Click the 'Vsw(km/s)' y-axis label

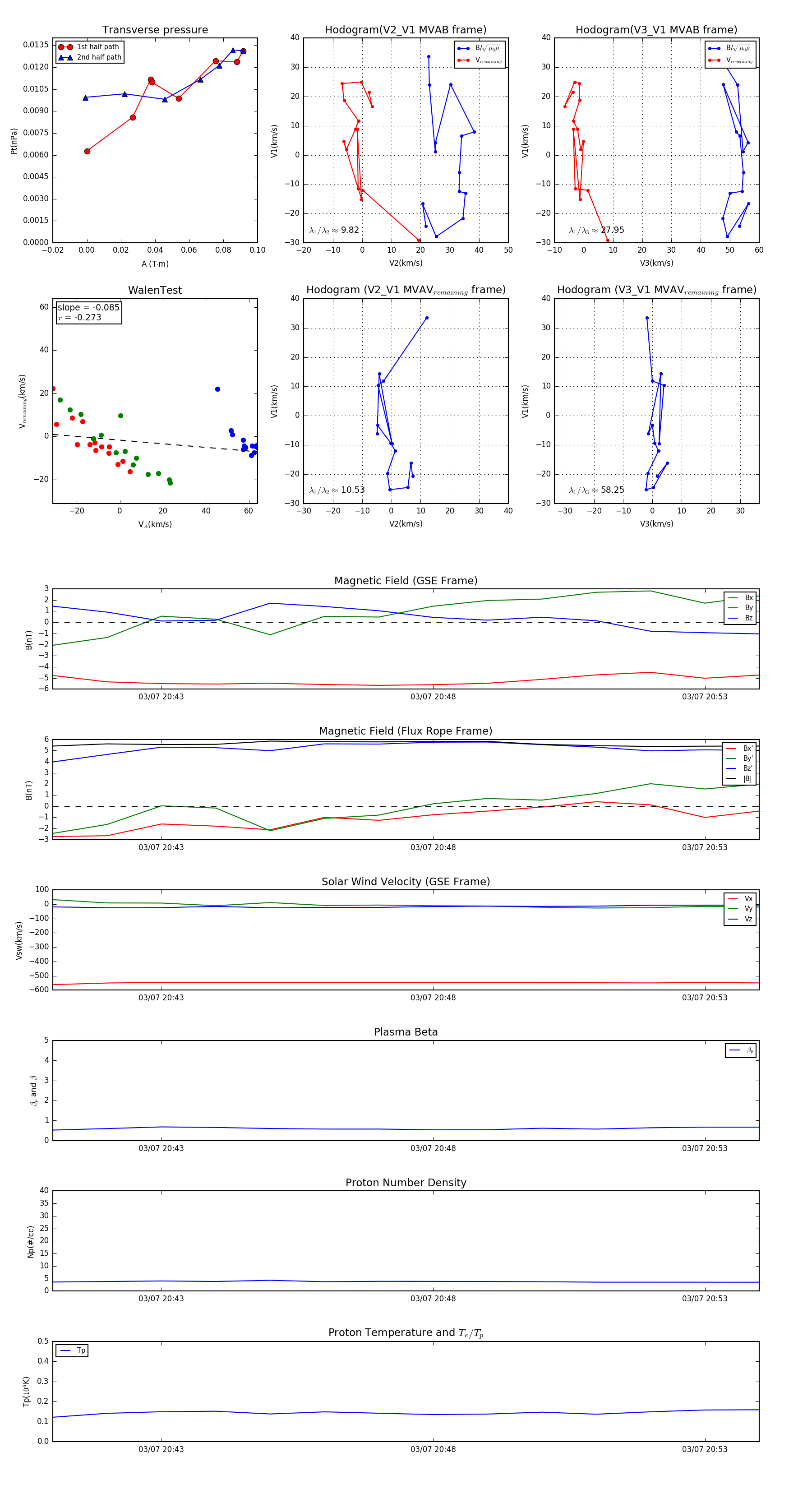tap(19, 940)
